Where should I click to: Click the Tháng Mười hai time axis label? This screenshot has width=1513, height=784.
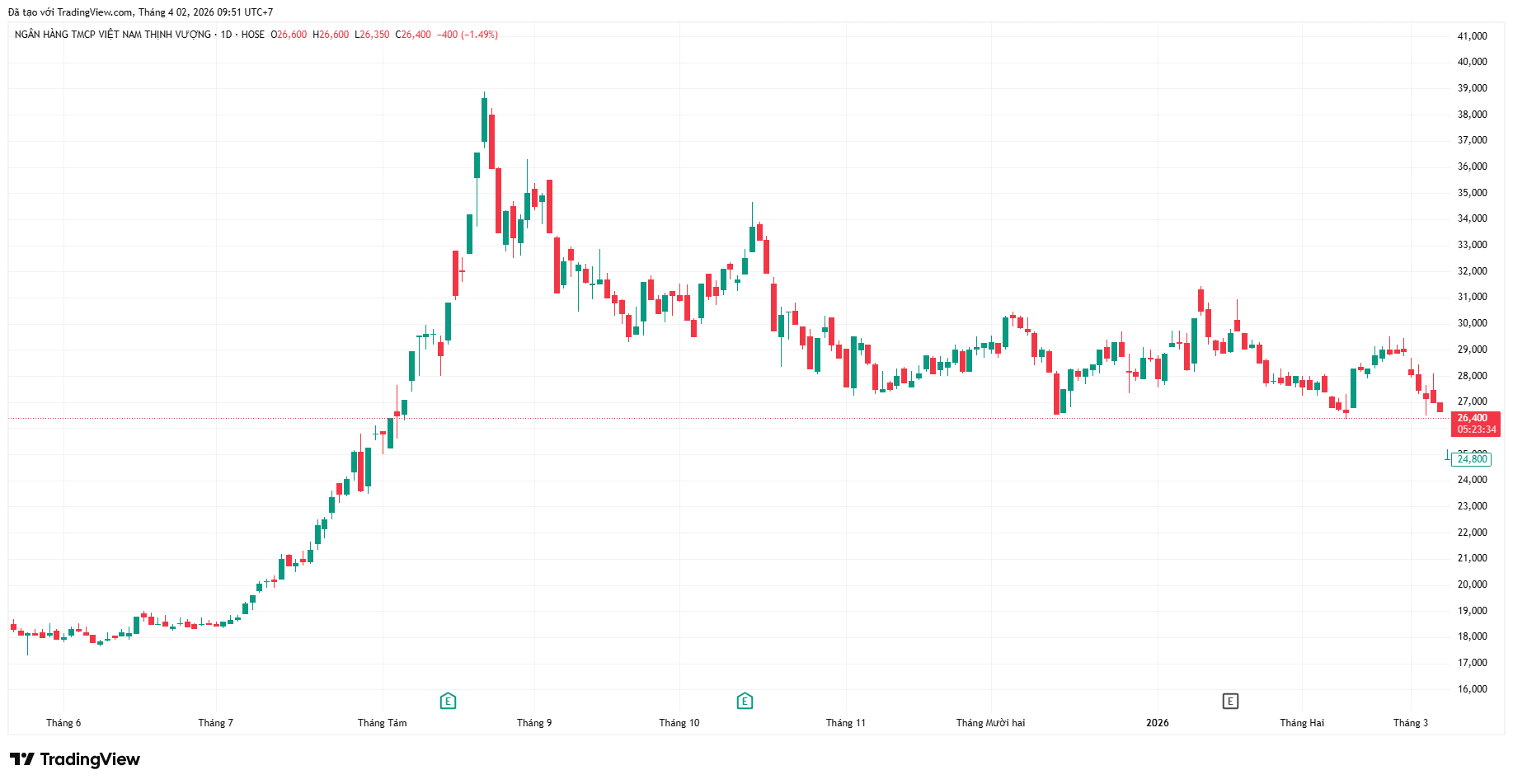tap(990, 723)
